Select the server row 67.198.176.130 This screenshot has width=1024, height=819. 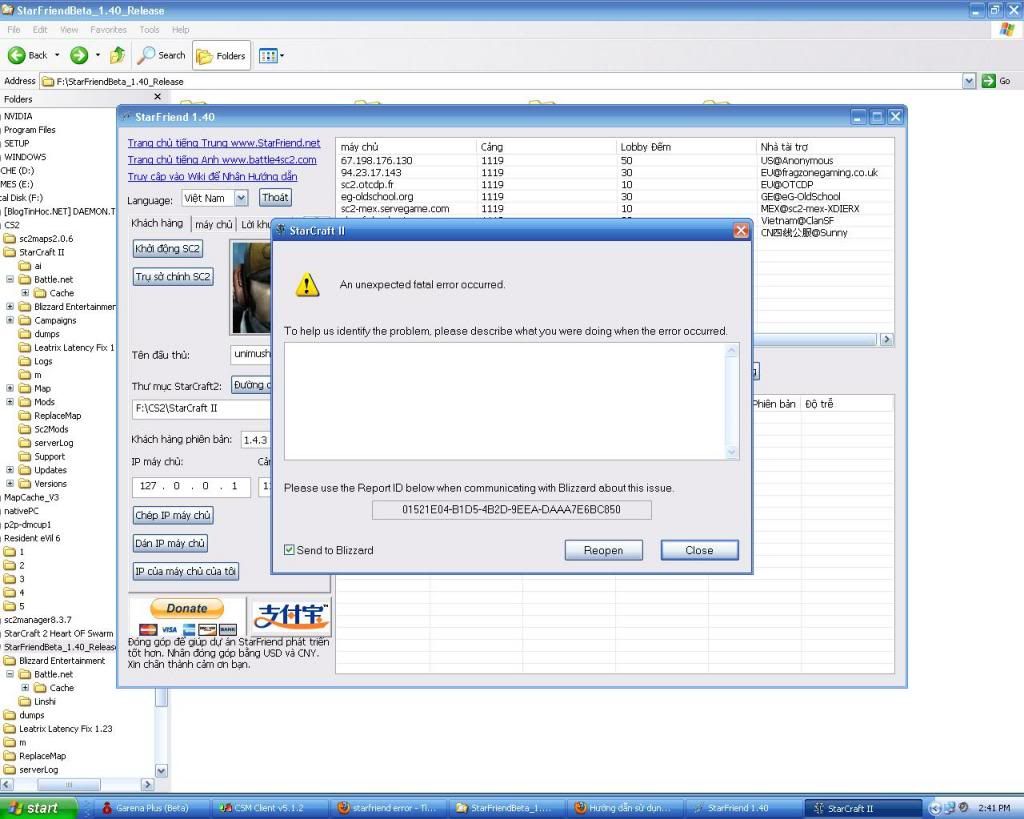pos(614,161)
